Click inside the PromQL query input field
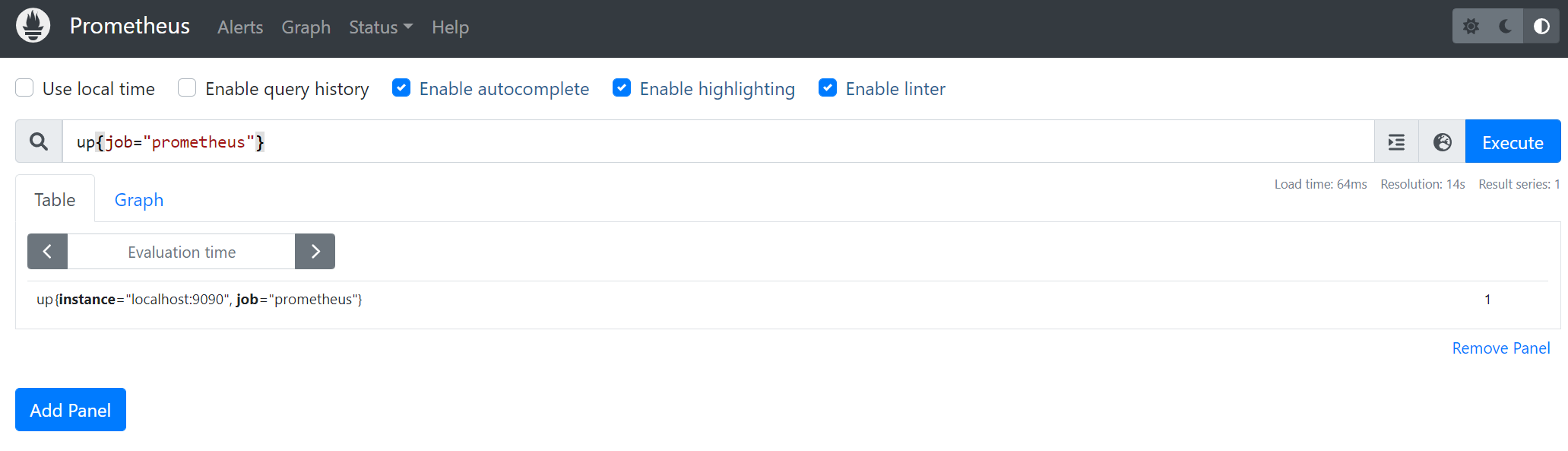 (532, 141)
